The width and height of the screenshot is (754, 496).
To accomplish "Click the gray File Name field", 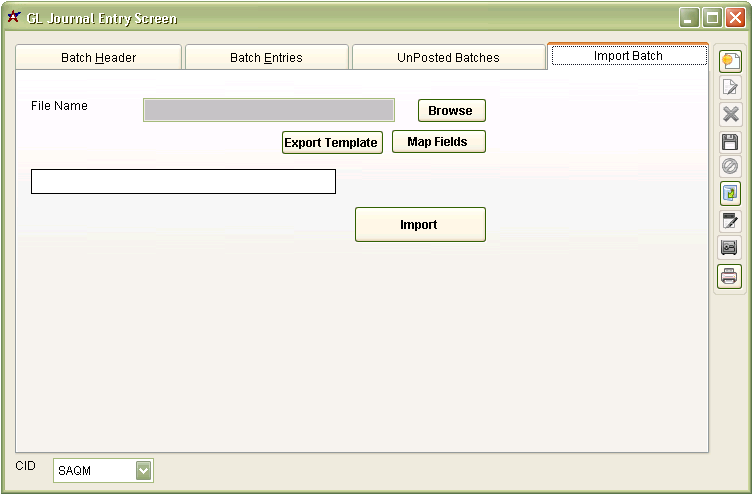I will coord(268,110).
